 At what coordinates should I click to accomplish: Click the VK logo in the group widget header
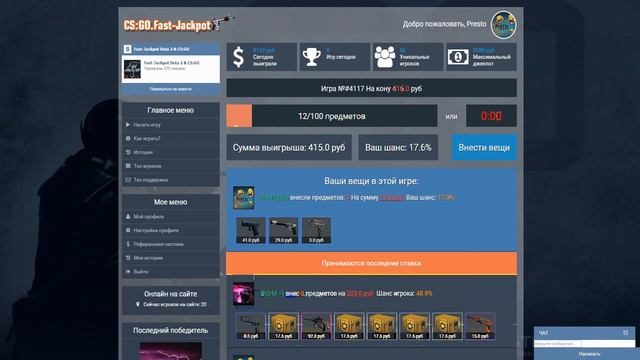coord(127,49)
